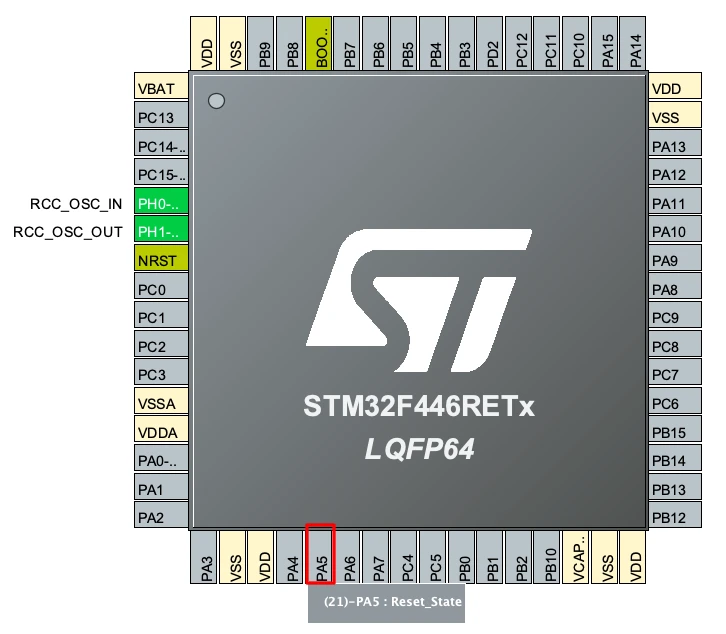Select pin PB15
The height and width of the screenshot is (634, 726).
tap(675, 429)
